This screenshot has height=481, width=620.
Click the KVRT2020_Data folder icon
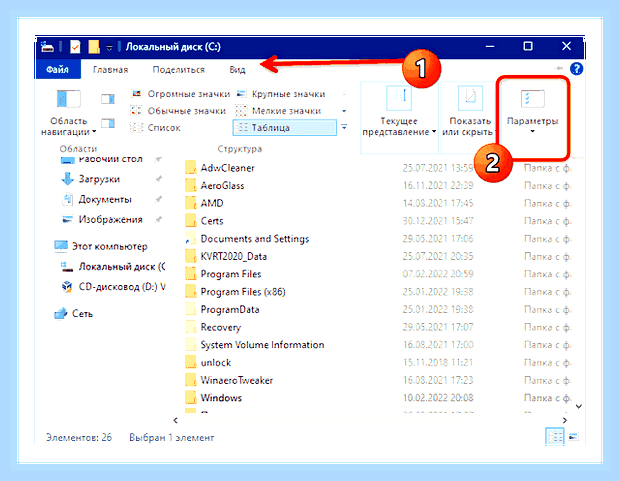191,256
